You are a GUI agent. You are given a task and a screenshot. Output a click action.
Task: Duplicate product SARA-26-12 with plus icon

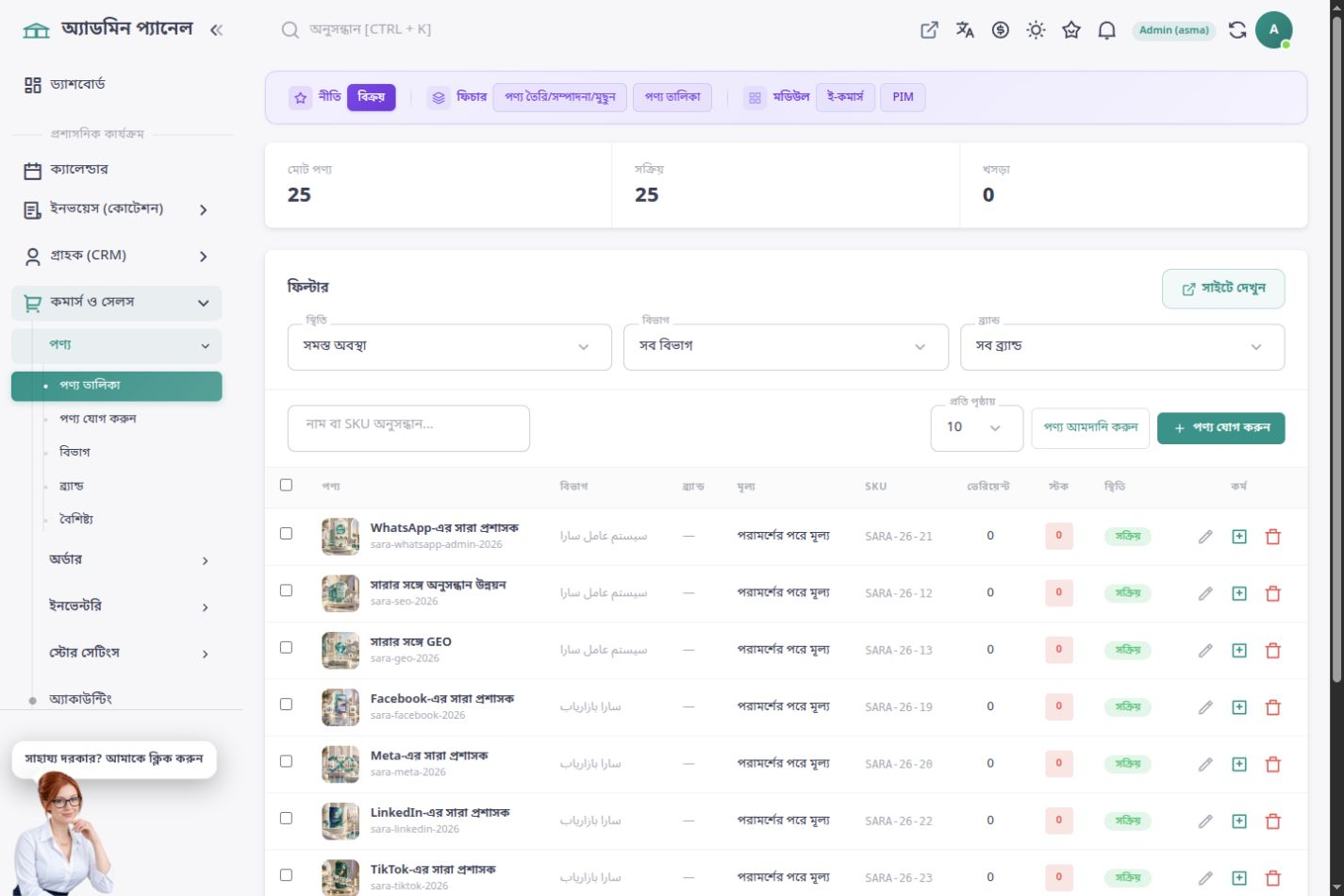(1239, 593)
